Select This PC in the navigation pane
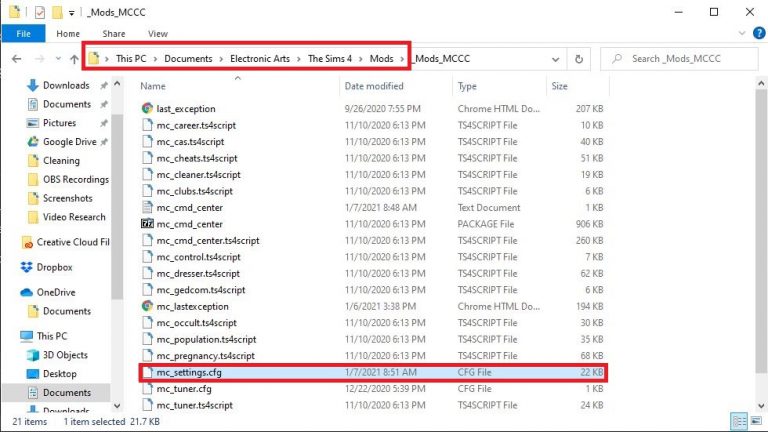 tap(51, 336)
